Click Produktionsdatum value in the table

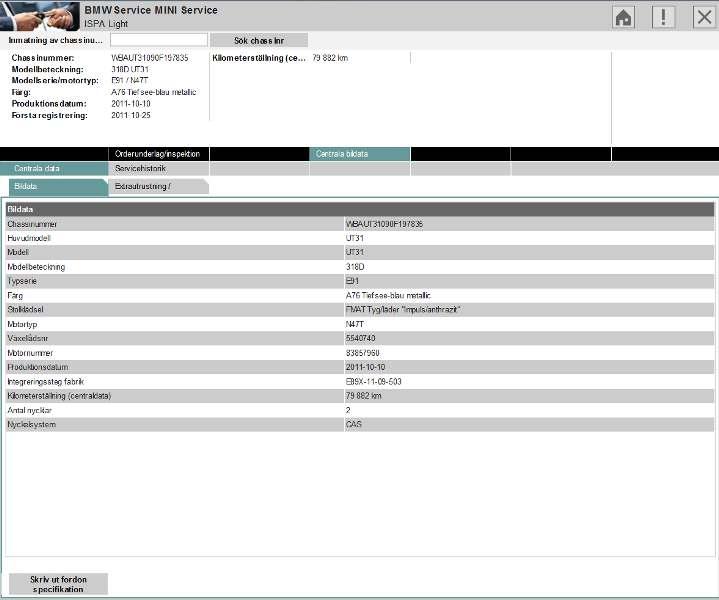point(365,367)
